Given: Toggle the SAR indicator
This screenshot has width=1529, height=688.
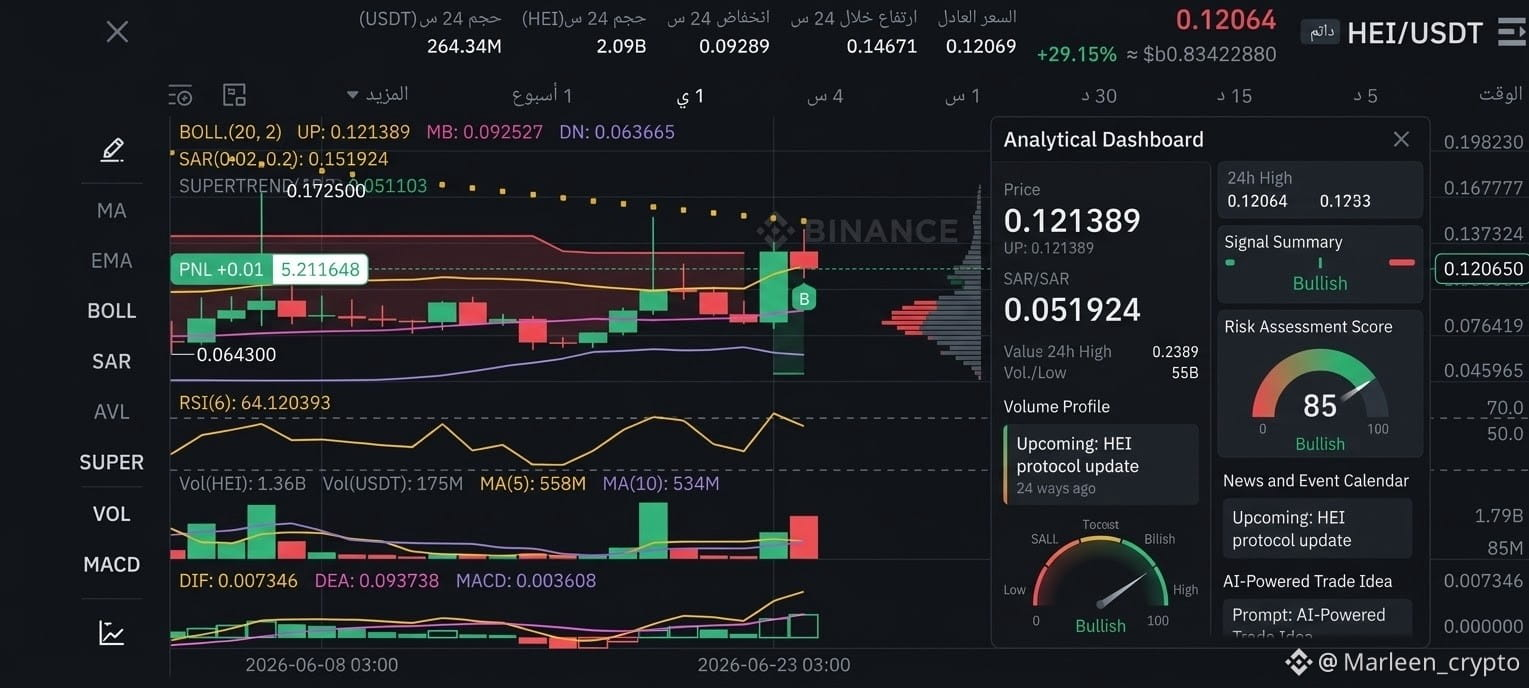Looking at the screenshot, I should [112, 361].
